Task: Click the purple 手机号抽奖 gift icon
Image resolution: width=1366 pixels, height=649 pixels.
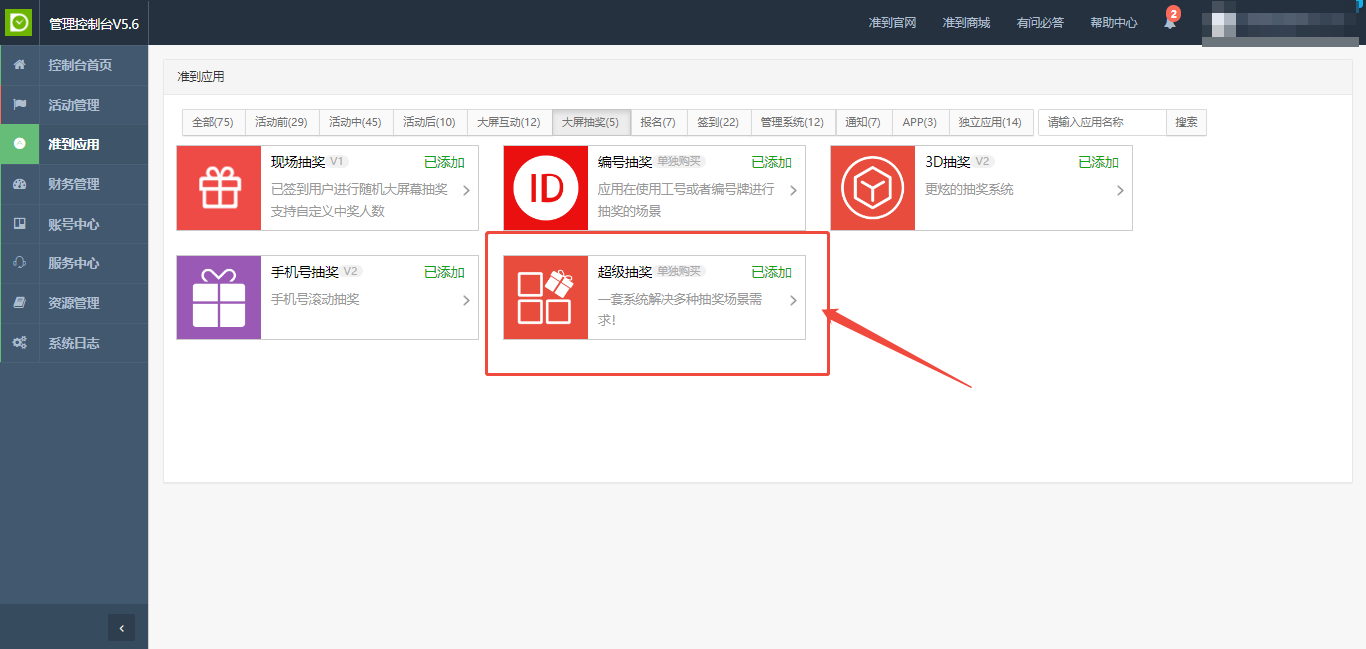Action: point(219,298)
